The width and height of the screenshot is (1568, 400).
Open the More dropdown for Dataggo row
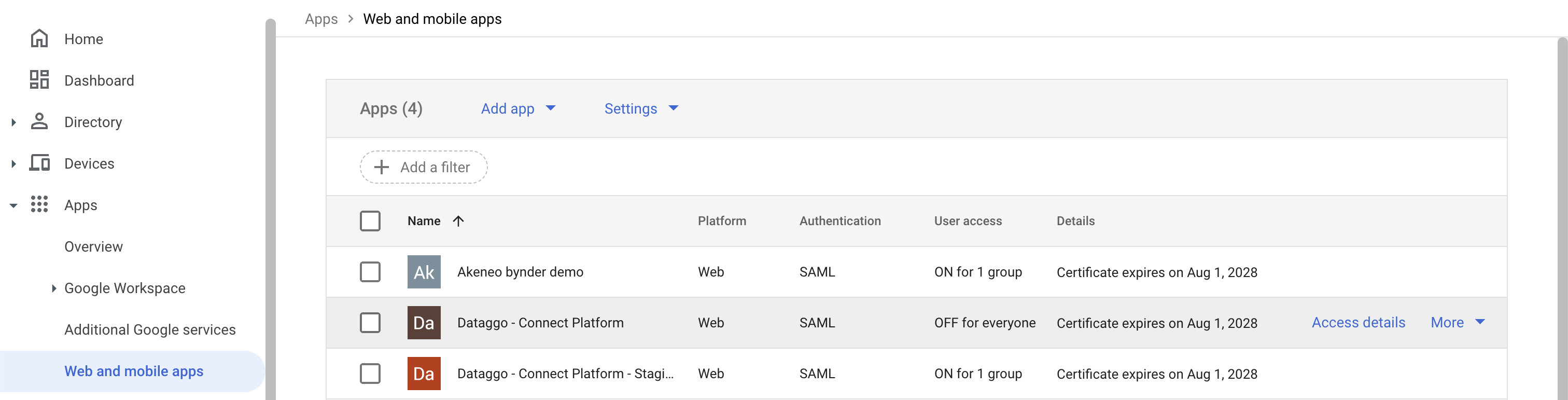pyautogui.click(x=1458, y=323)
